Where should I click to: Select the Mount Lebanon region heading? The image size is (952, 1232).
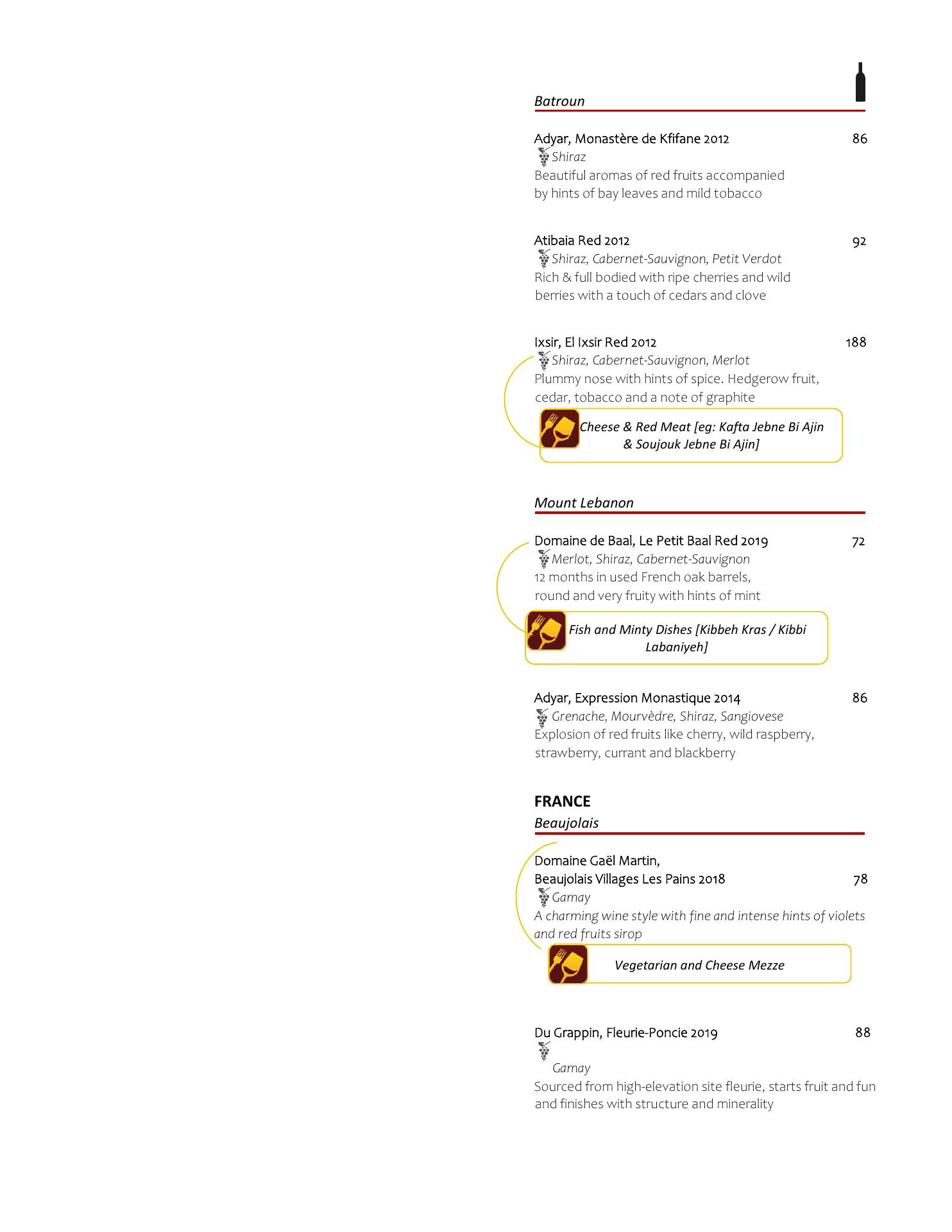tap(584, 503)
